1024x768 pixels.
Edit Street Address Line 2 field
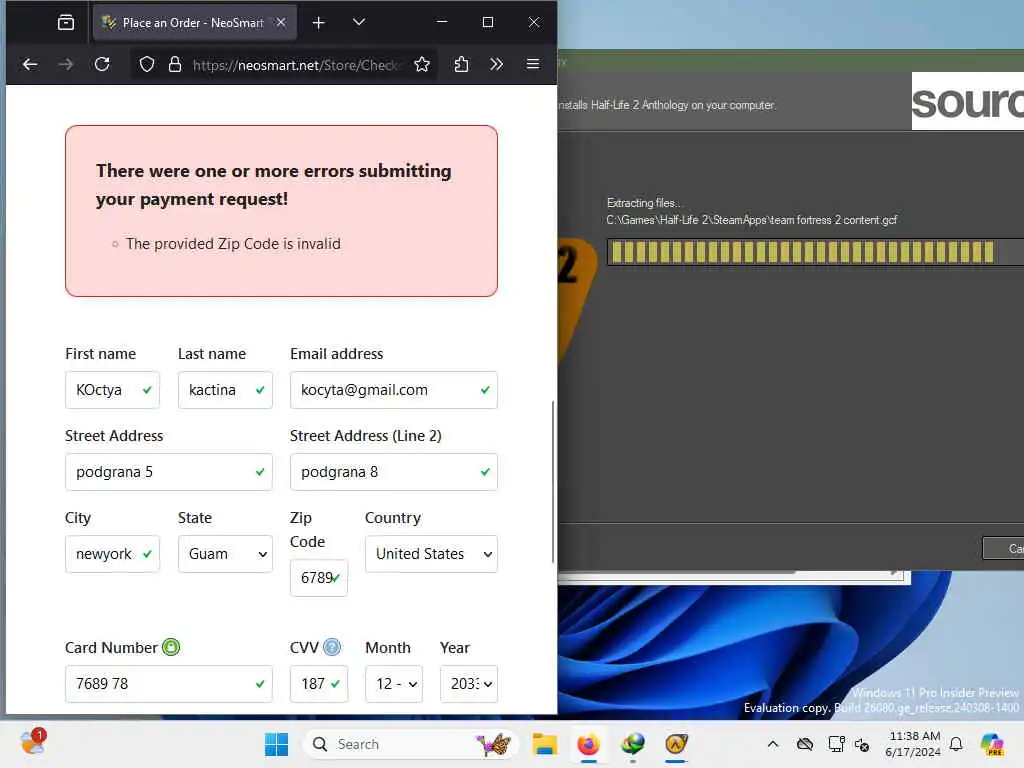pyautogui.click(x=394, y=472)
